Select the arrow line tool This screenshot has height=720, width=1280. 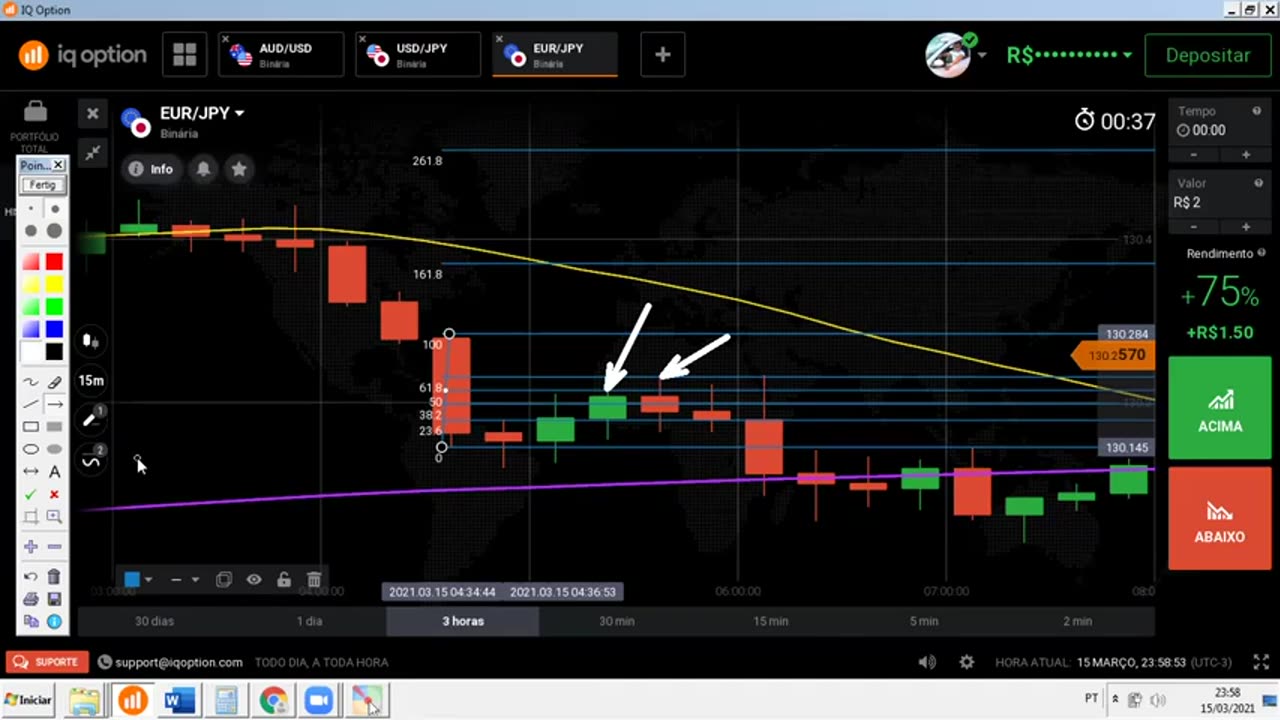click(x=54, y=404)
